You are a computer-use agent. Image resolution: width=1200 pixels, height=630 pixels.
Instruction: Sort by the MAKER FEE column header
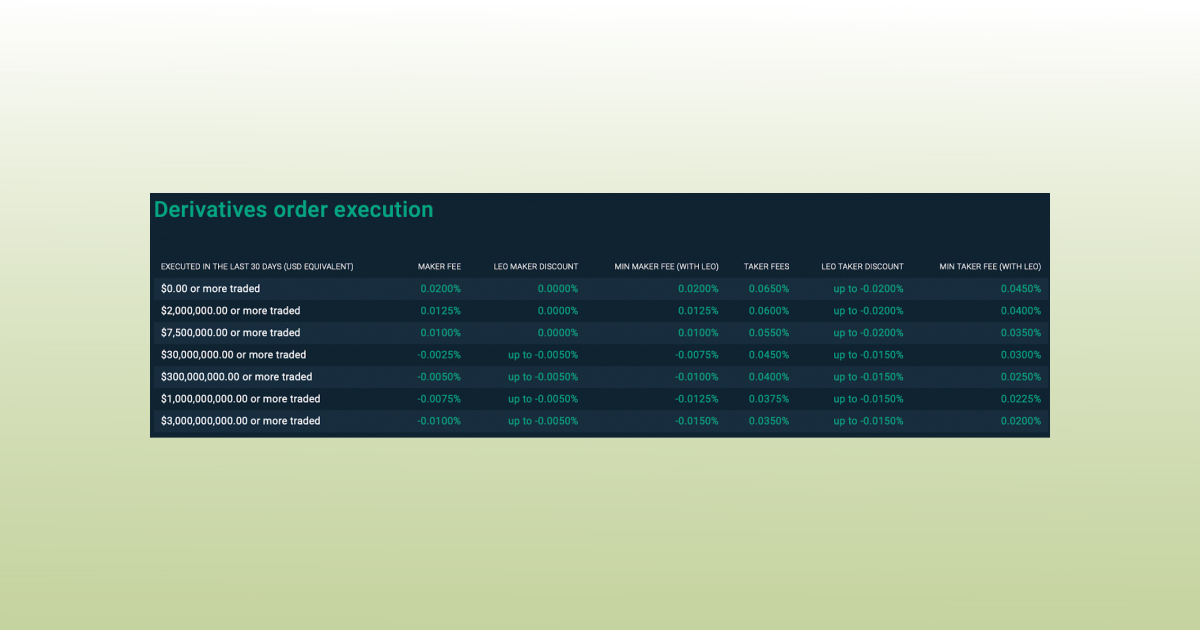(x=439, y=266)
